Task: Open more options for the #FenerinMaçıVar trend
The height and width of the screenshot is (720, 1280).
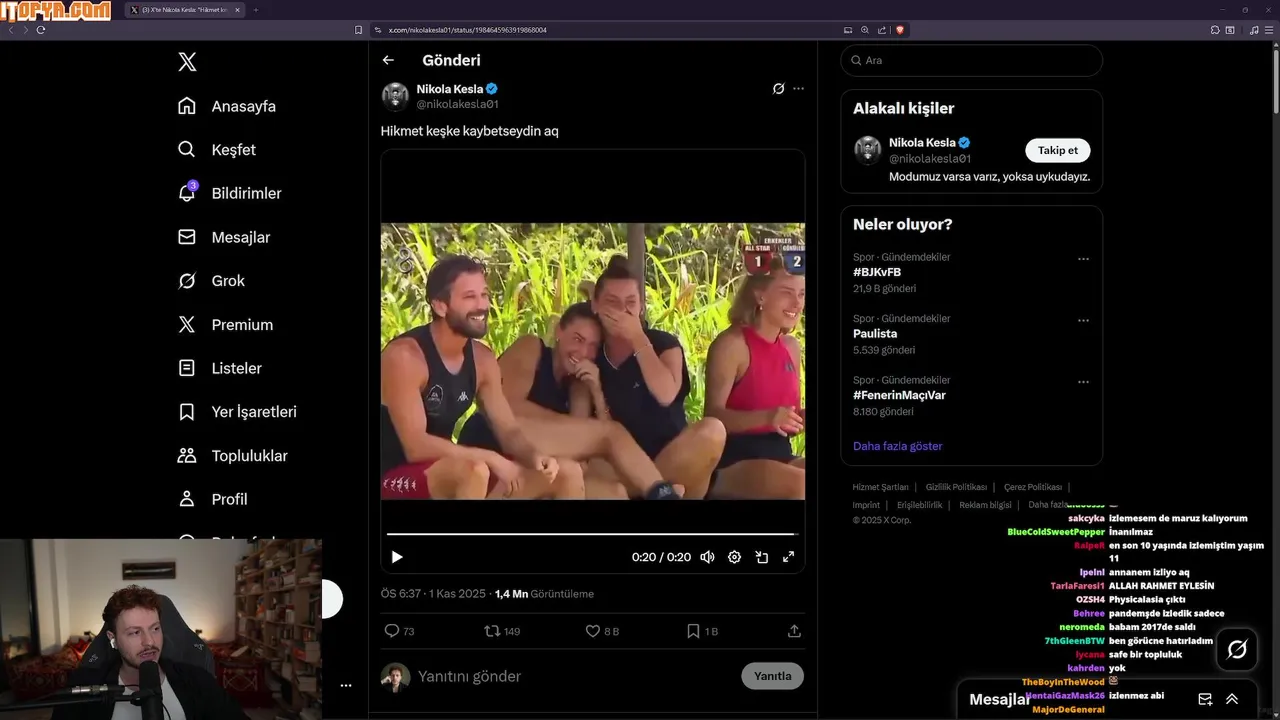Action: tap(1083, 382)
